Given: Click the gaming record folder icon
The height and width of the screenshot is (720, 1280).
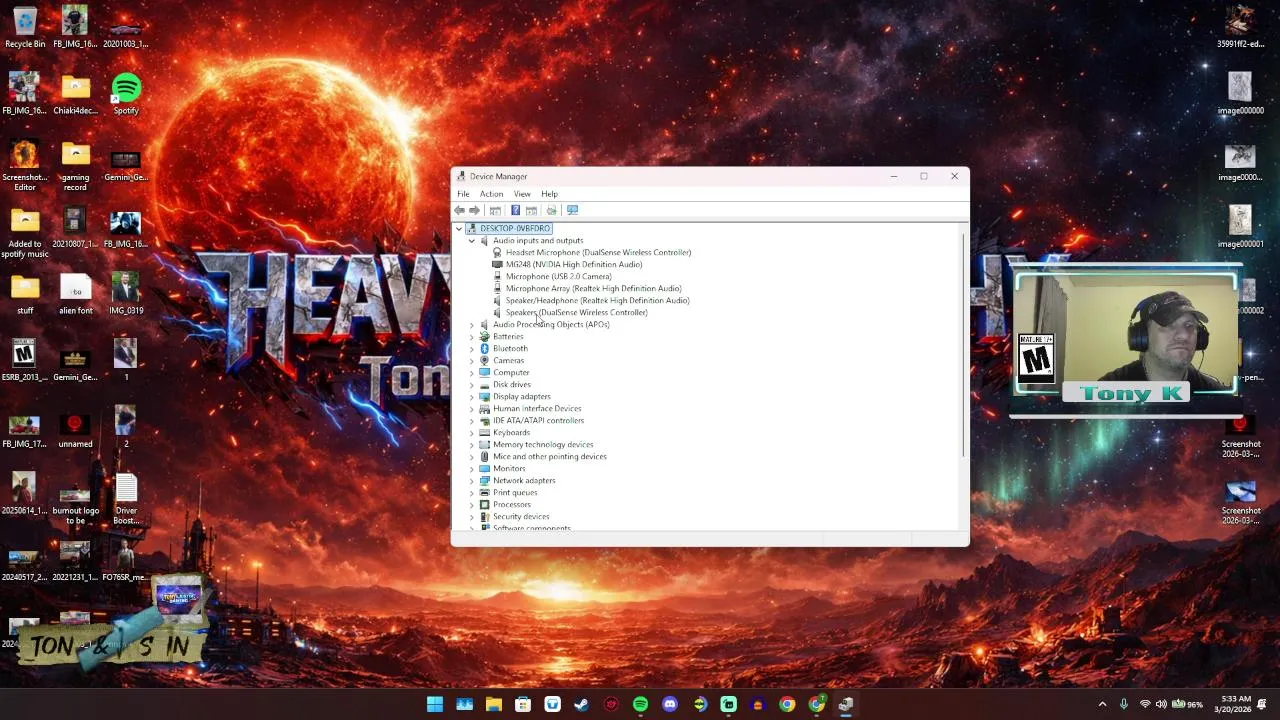Looking at the screenshot, I should point(75,166).
